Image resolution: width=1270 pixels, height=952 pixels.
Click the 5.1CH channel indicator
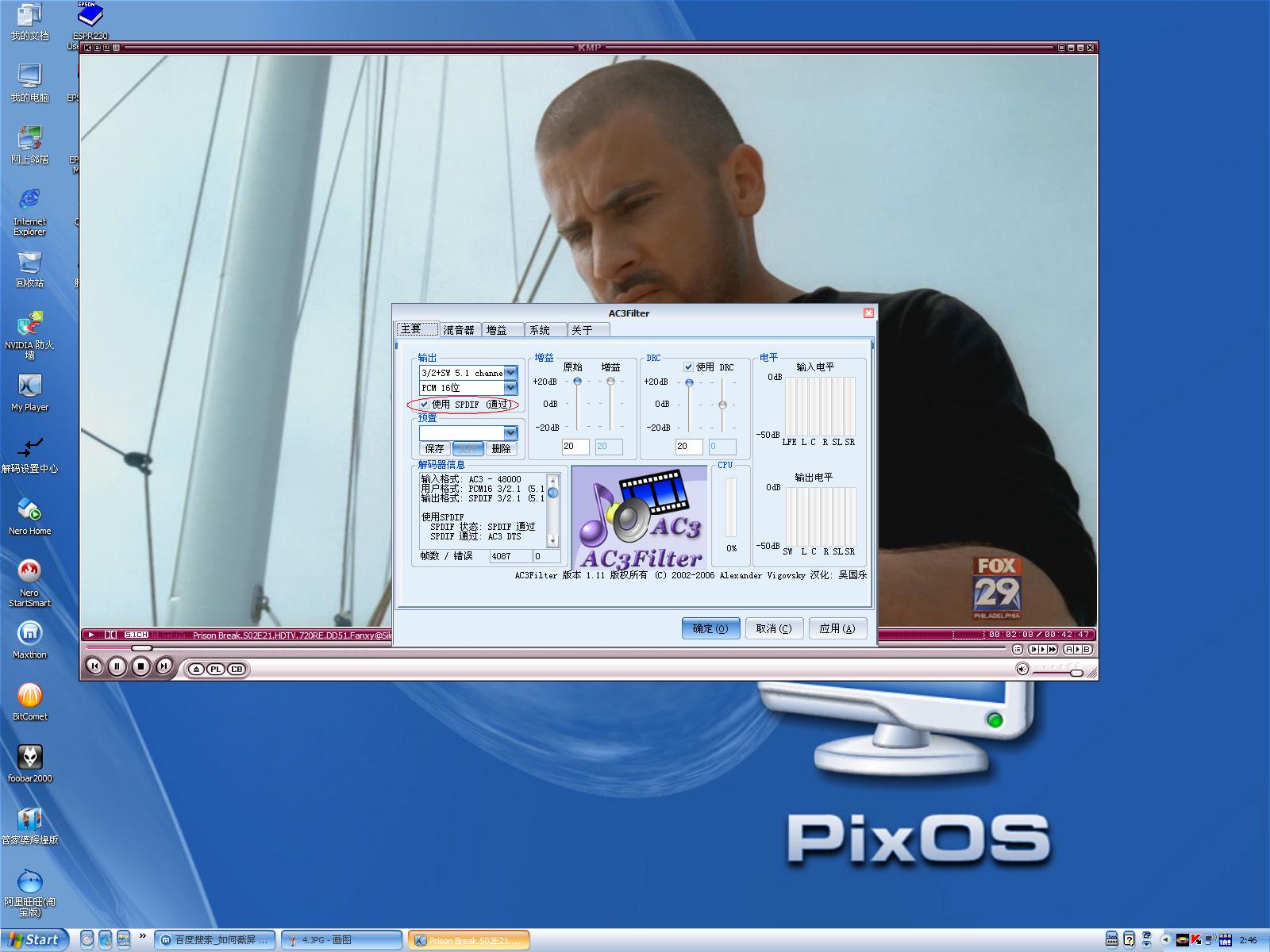click(x=137, y=635)
